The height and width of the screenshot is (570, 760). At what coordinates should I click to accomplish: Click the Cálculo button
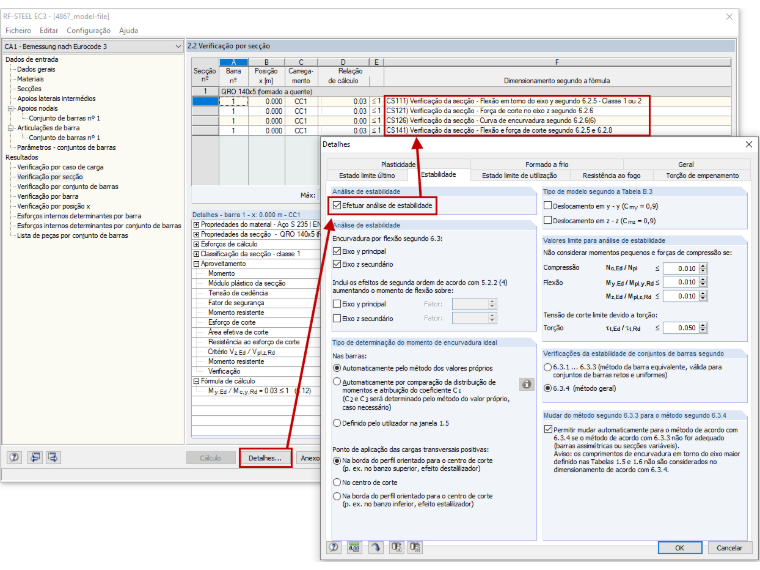tap(210, 458)
